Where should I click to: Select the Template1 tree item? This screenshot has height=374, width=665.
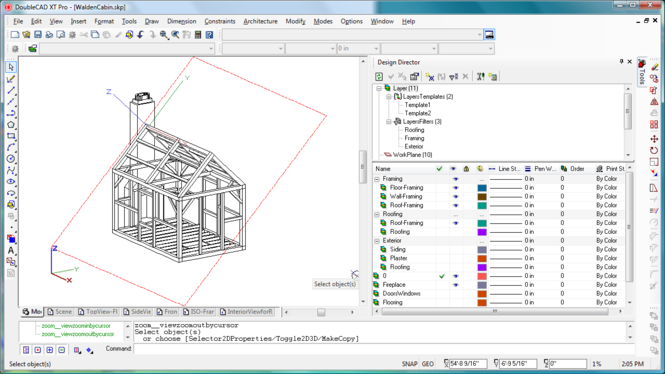point(417,105)
